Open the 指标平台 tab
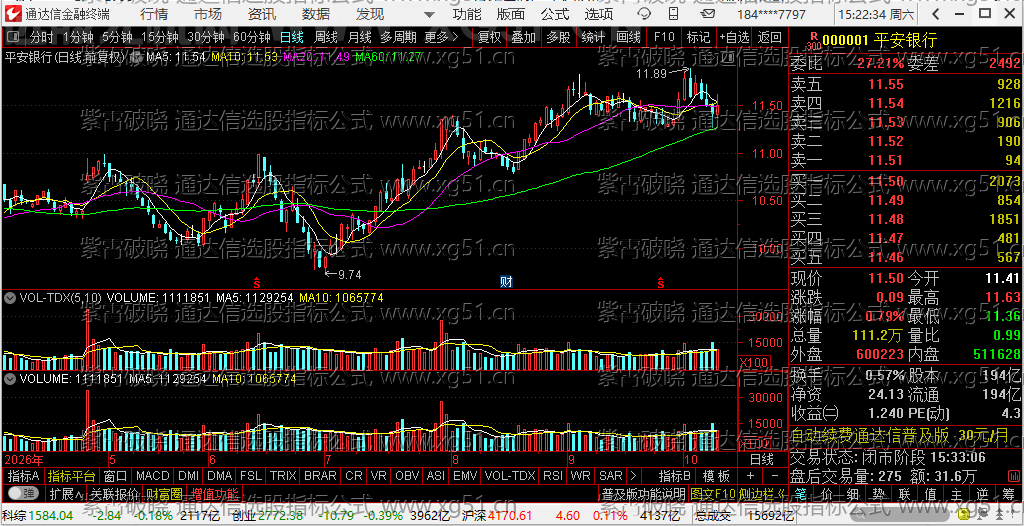 tap(71, 476)
